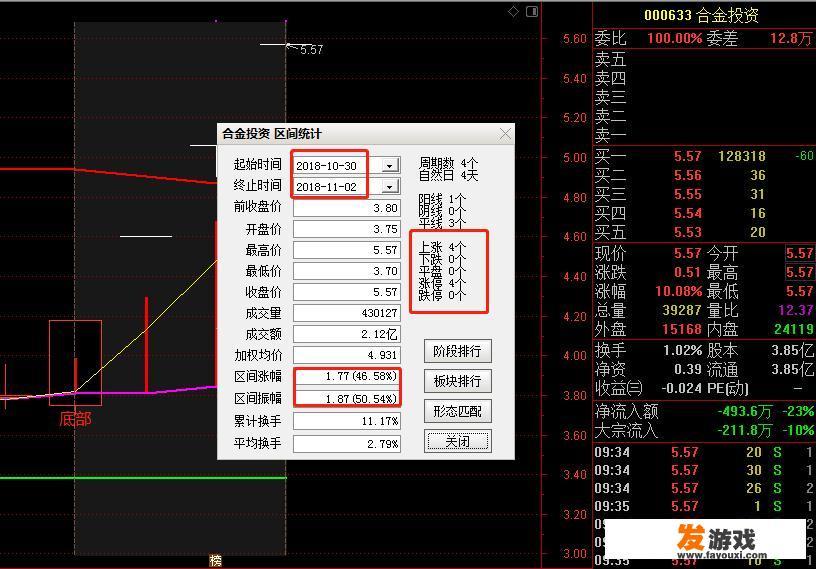Click 收益(三) value -0.024
The width and height of the screenshot is (816, 569).
[681, 389]
